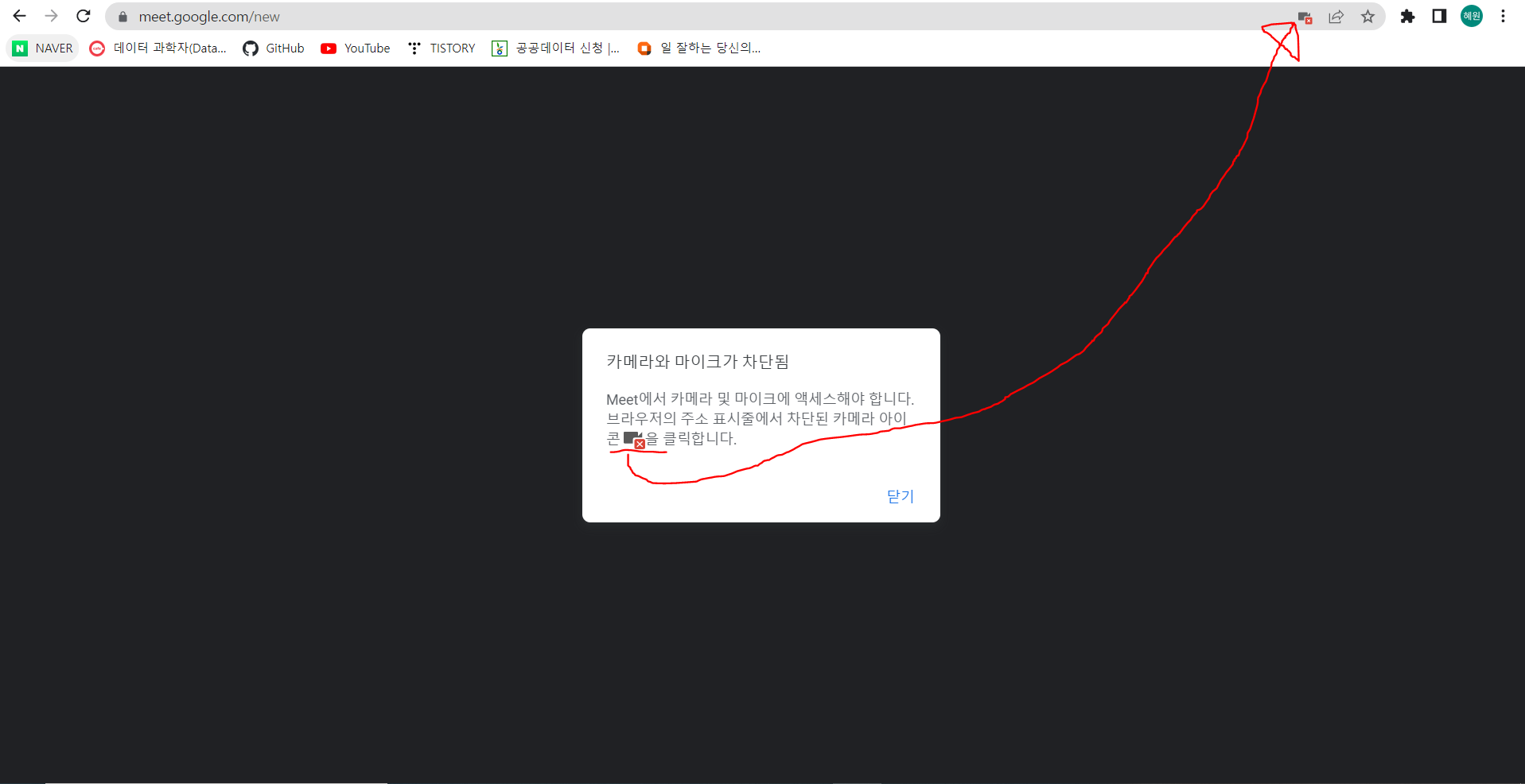Share this page using the share icon
The image size is (1525, 784).
1336,17
